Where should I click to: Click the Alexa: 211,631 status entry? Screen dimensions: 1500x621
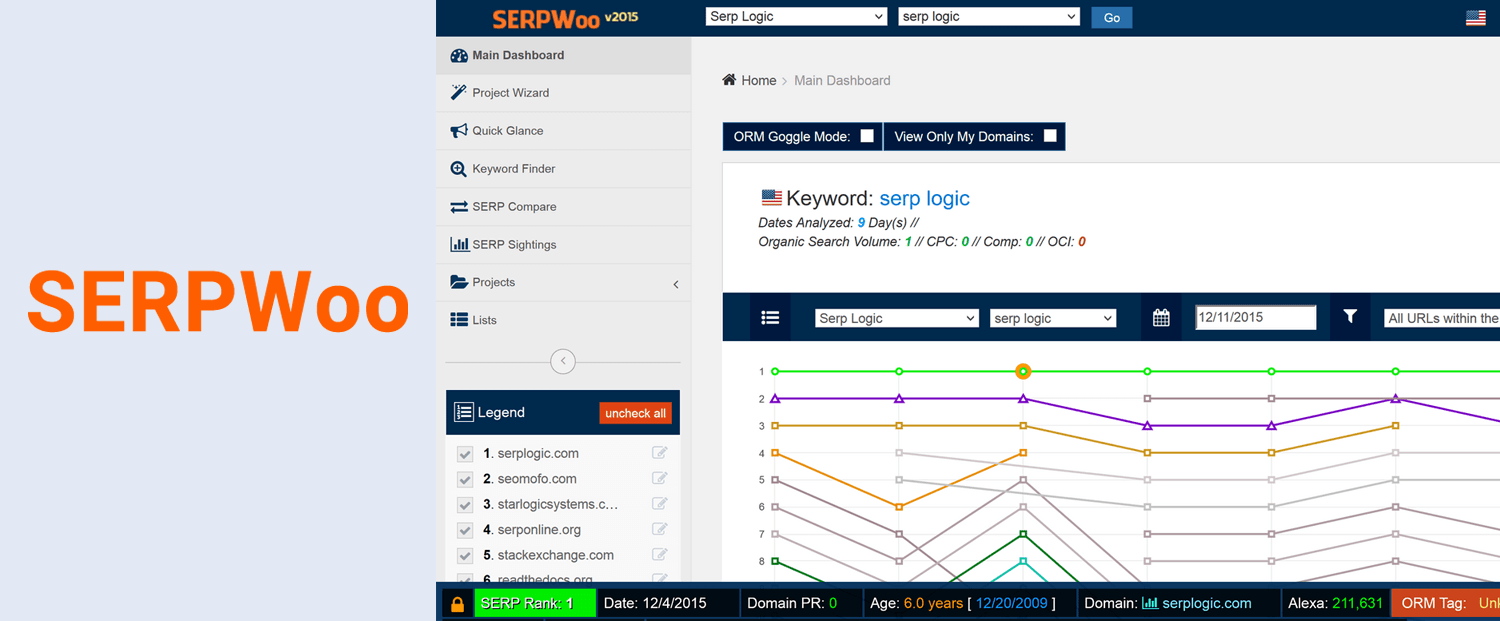1335,603
